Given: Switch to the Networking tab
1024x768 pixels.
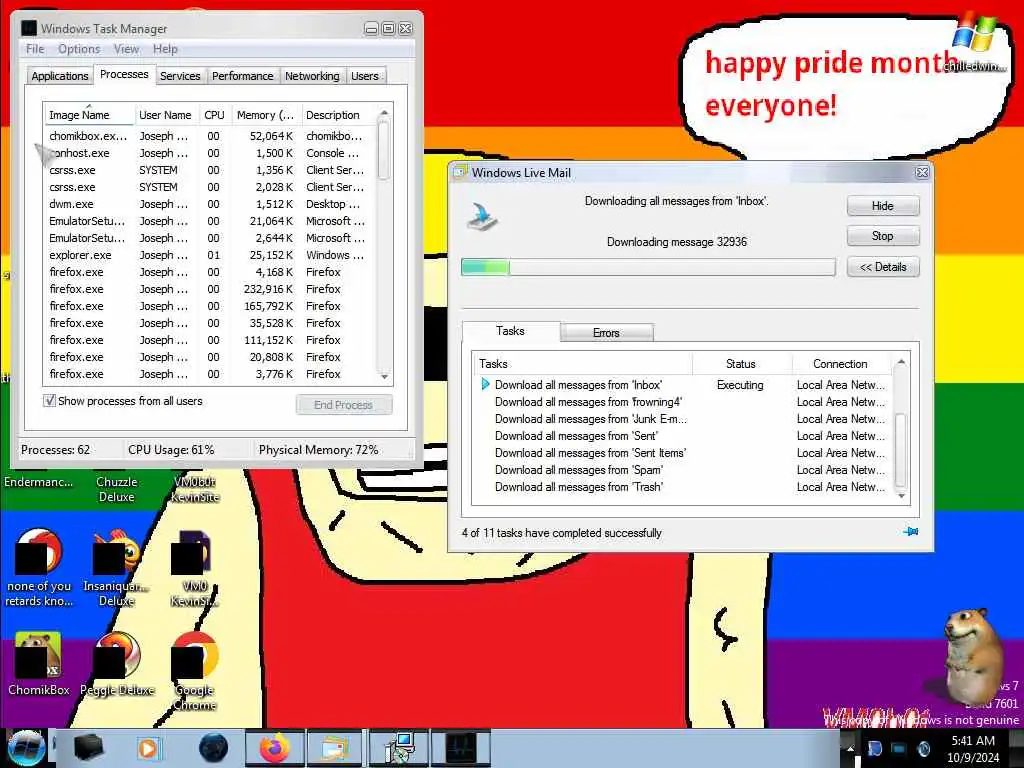Looking at the screenshot, I should 312,76.
